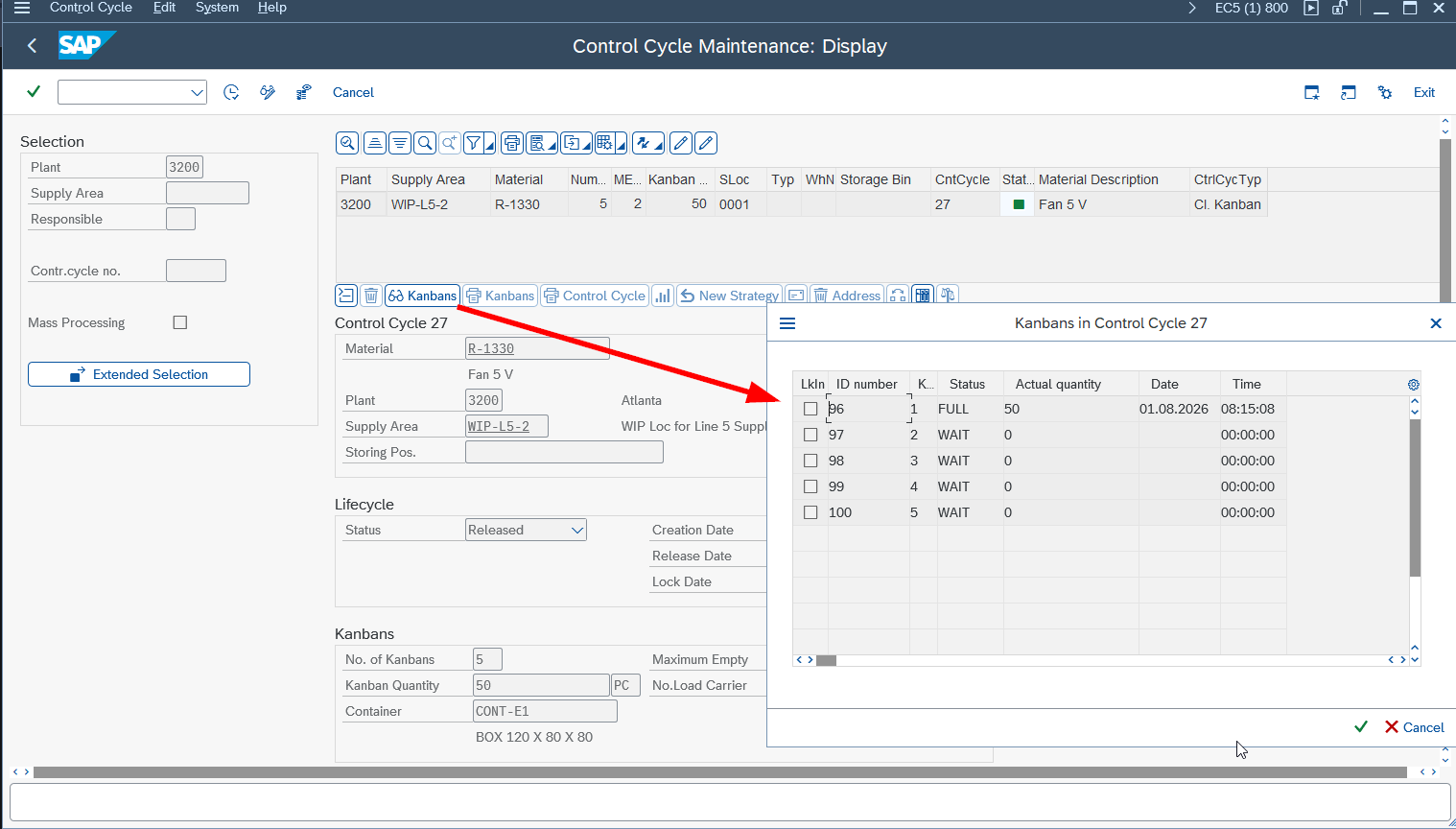Image resolution: width=1456 pixels, height=829 pixels.
Task: Select the 'WIP-L5-2' cell in list
Action: coord(438,204)
